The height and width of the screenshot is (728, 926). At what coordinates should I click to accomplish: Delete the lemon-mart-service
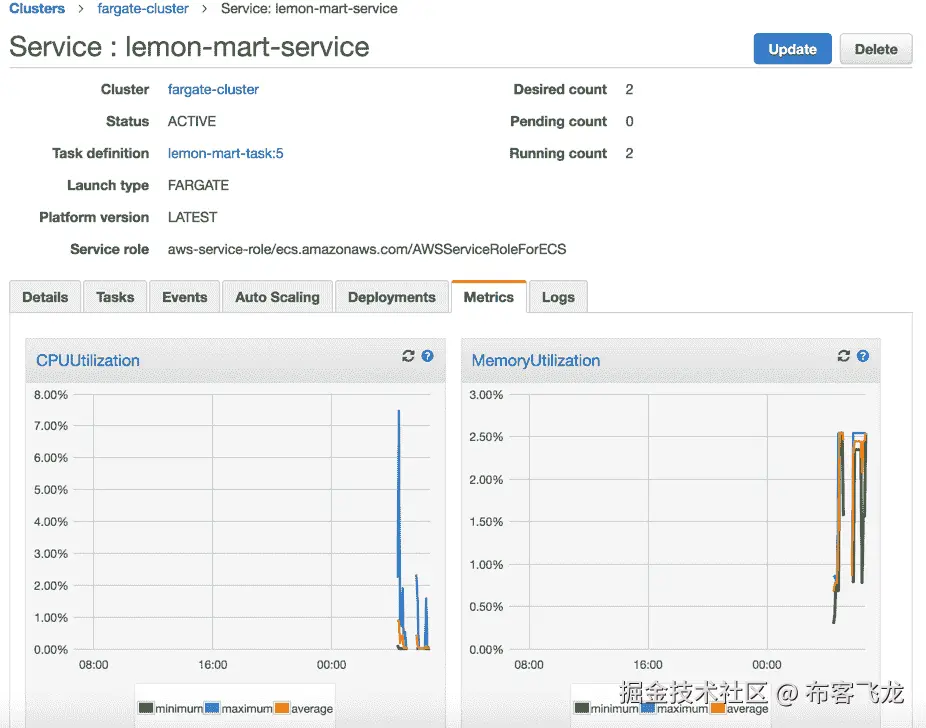click(x=876, y=49)
